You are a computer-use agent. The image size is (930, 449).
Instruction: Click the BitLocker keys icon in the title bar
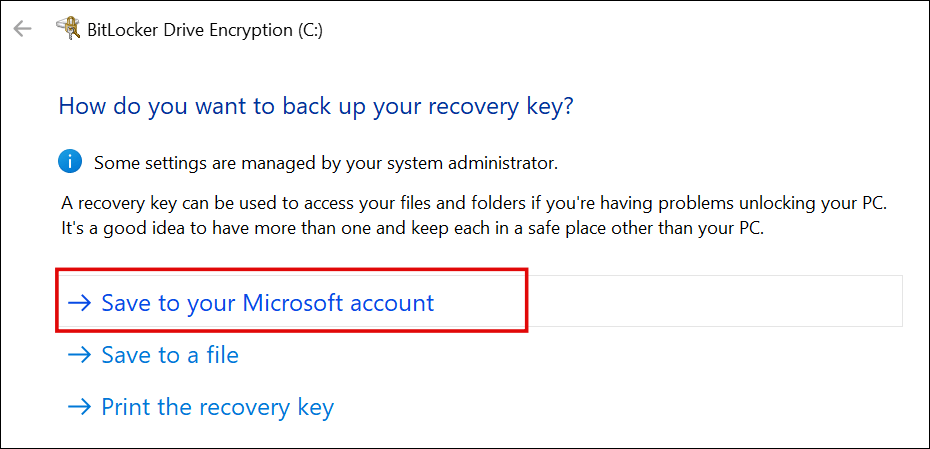(x=68, y=28)
